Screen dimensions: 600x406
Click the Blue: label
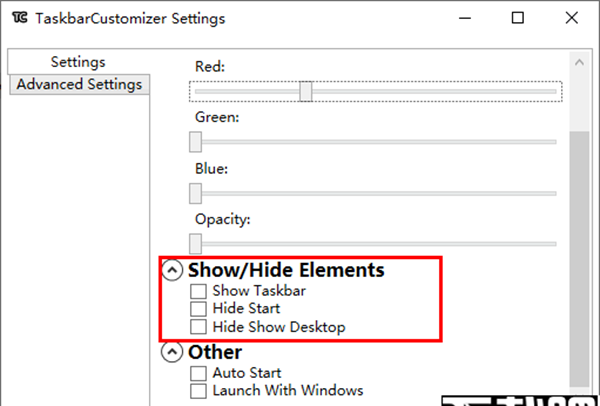tap(211, 169)
